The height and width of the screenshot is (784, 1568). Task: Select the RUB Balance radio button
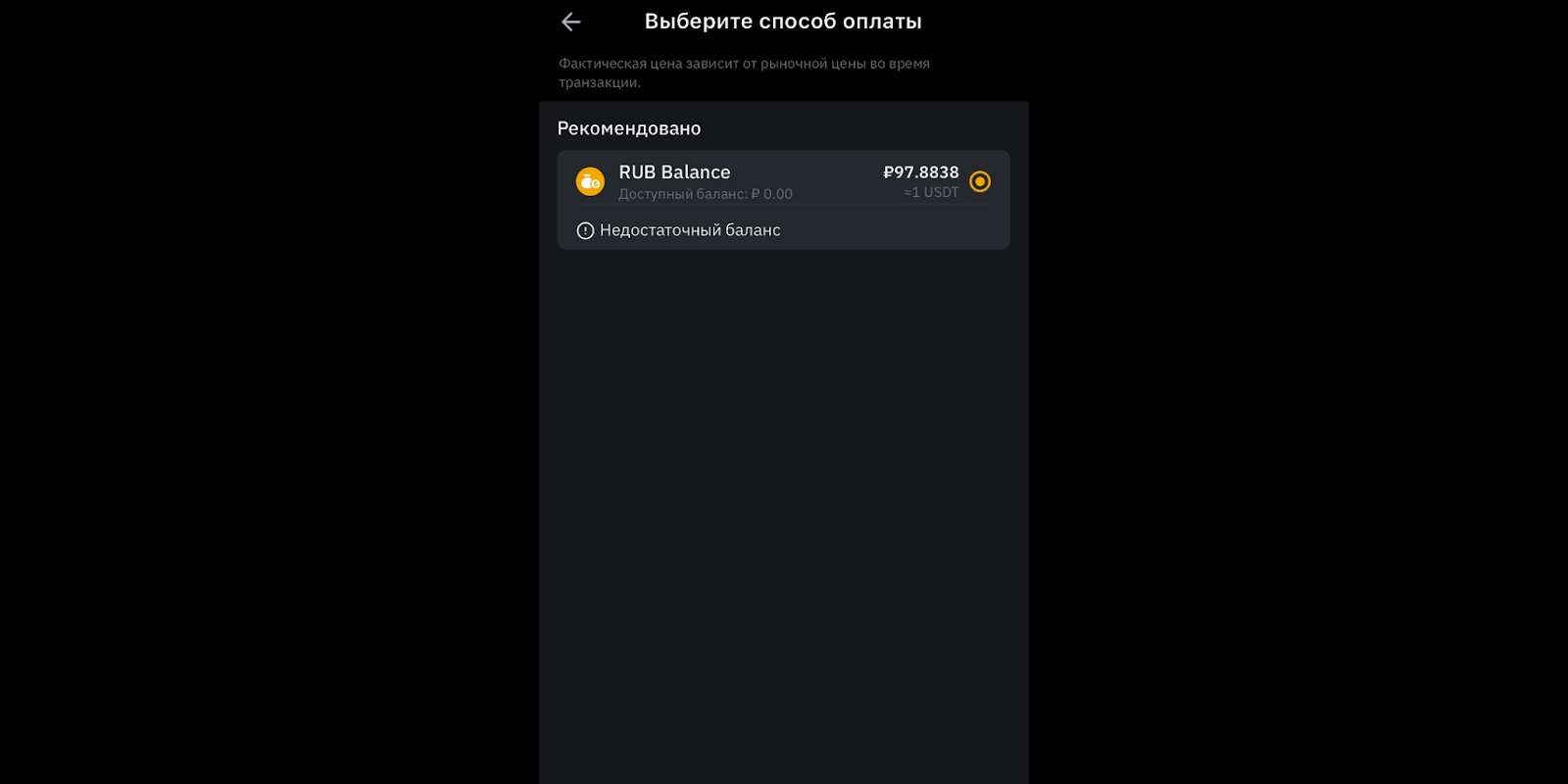point(980,181)
